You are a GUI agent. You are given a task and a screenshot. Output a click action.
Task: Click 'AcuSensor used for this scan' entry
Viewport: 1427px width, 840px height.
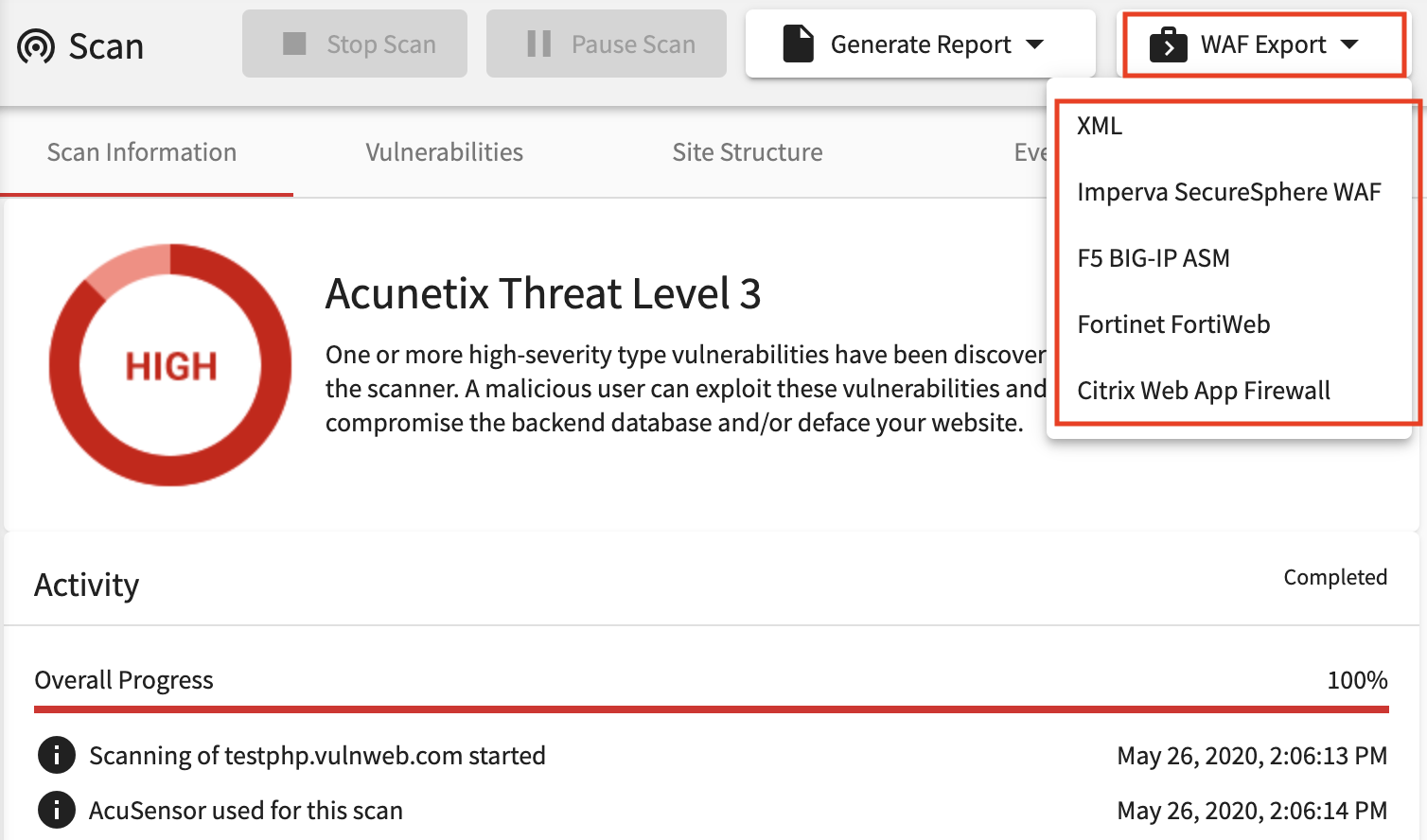coord(246,811)
